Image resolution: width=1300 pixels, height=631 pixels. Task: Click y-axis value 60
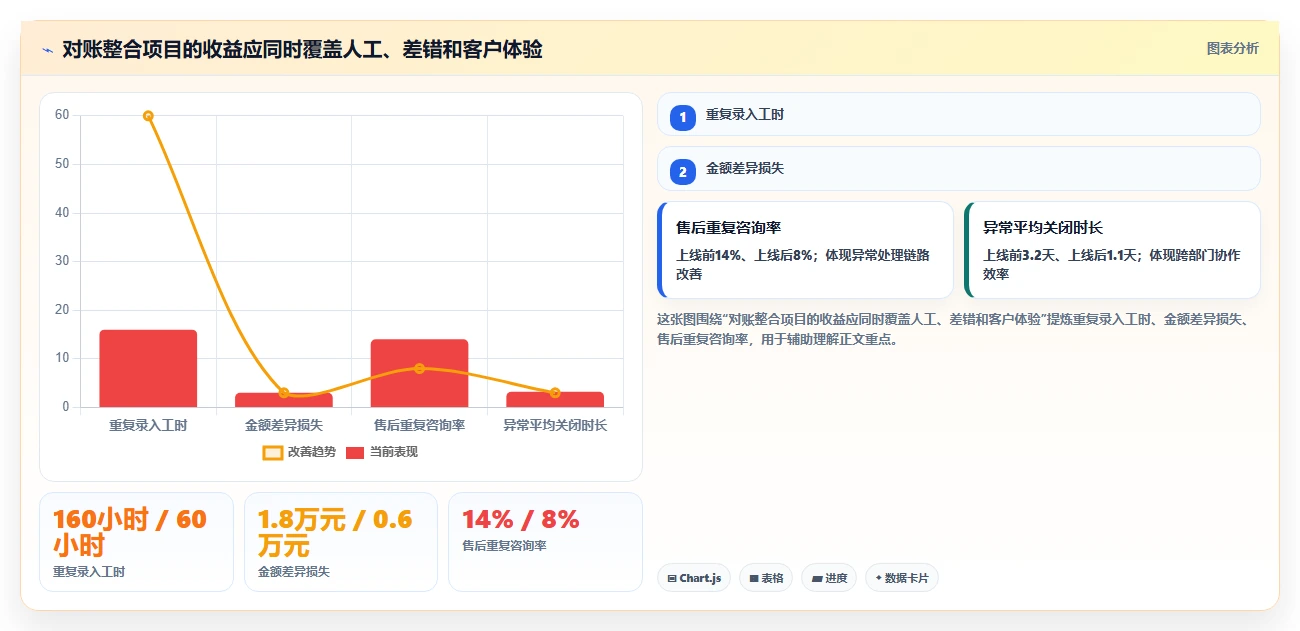tap(62, 115)
